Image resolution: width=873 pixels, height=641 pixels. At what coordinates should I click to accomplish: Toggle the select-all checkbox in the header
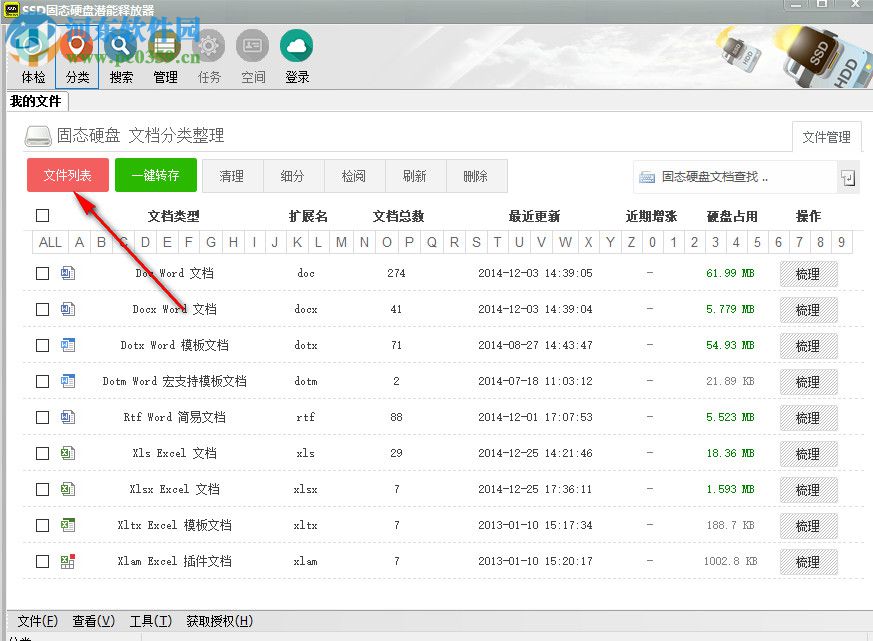pyautogui.click(x=42, y=216)
